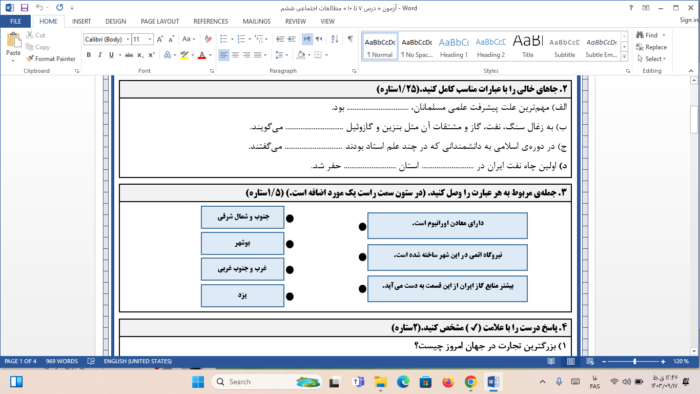This screenshot has height=394, width=700.
Task: Click the Copy command
Action: [x=38, y=47]
